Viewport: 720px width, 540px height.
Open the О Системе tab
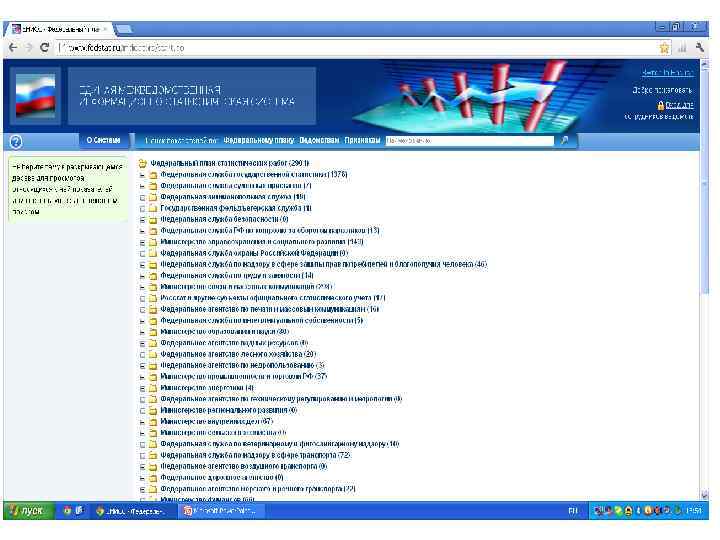click(x=103, y=141)
